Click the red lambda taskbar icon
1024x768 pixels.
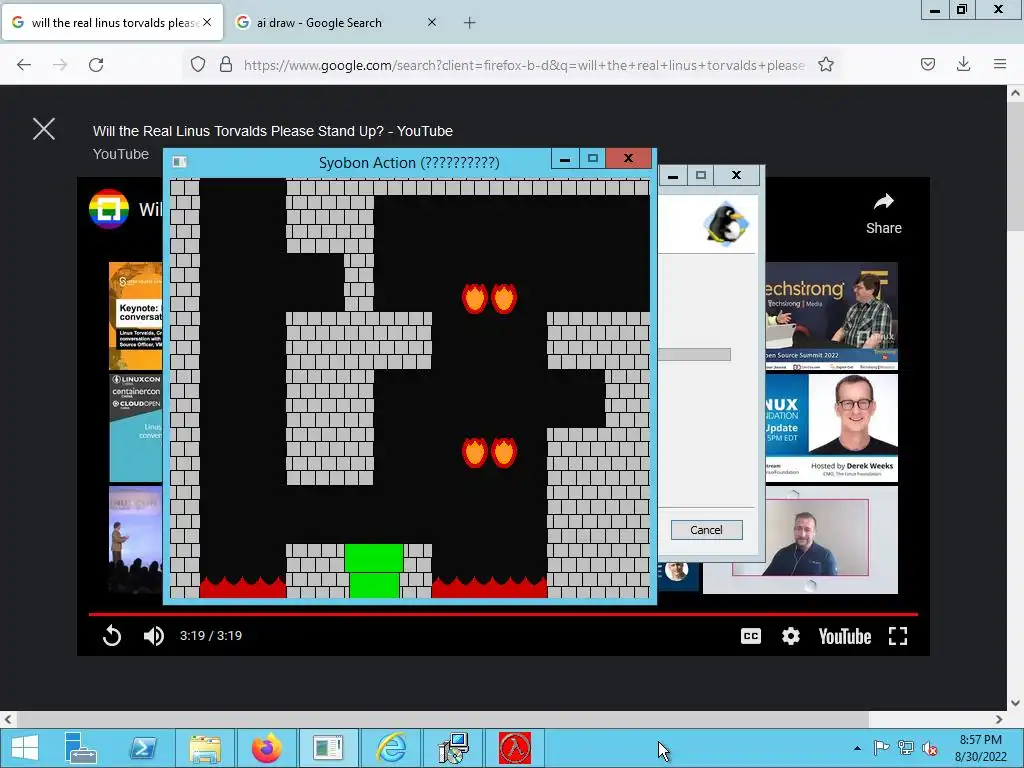coord(515,748)
